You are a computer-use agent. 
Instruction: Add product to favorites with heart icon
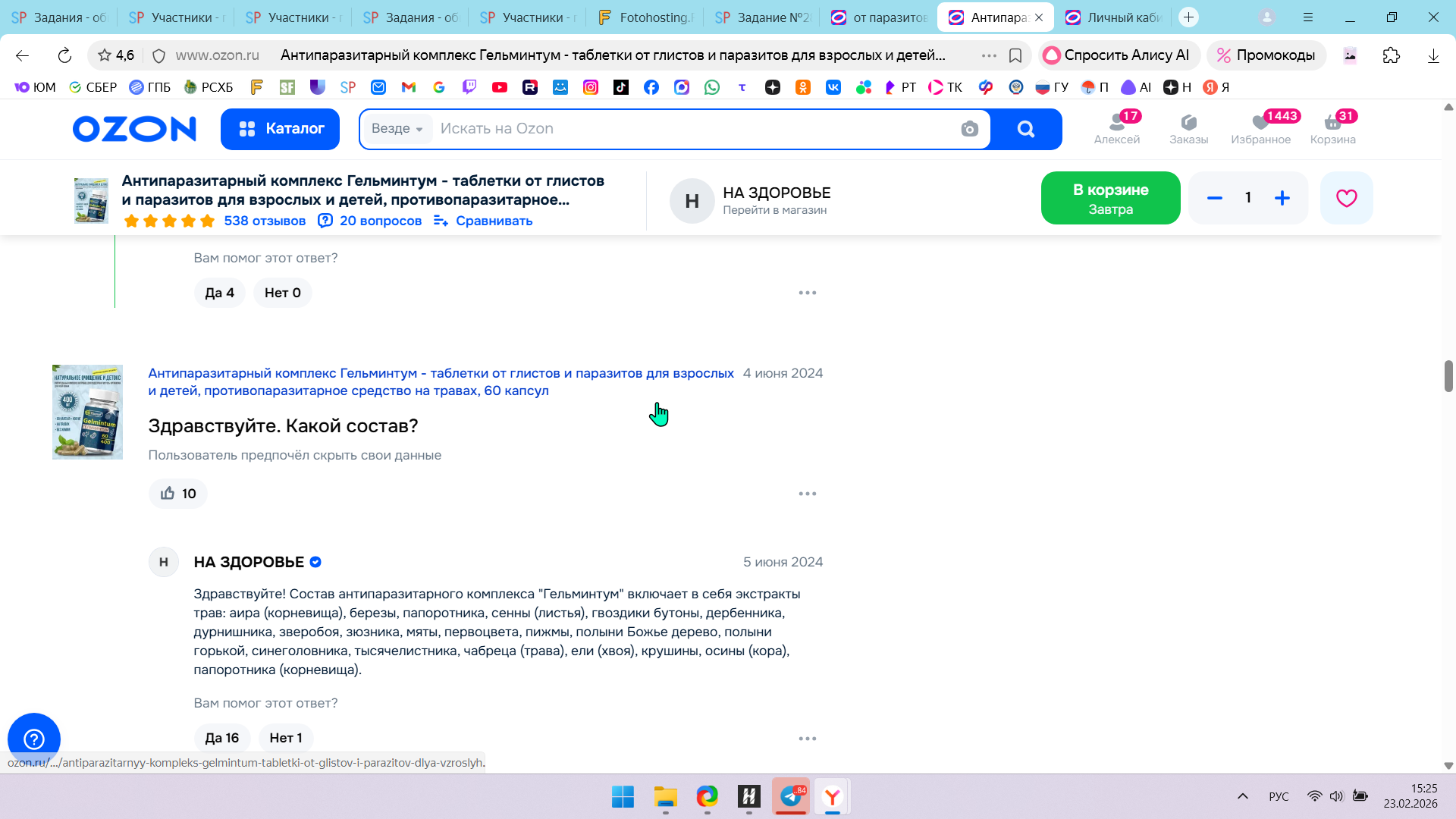1346,198
